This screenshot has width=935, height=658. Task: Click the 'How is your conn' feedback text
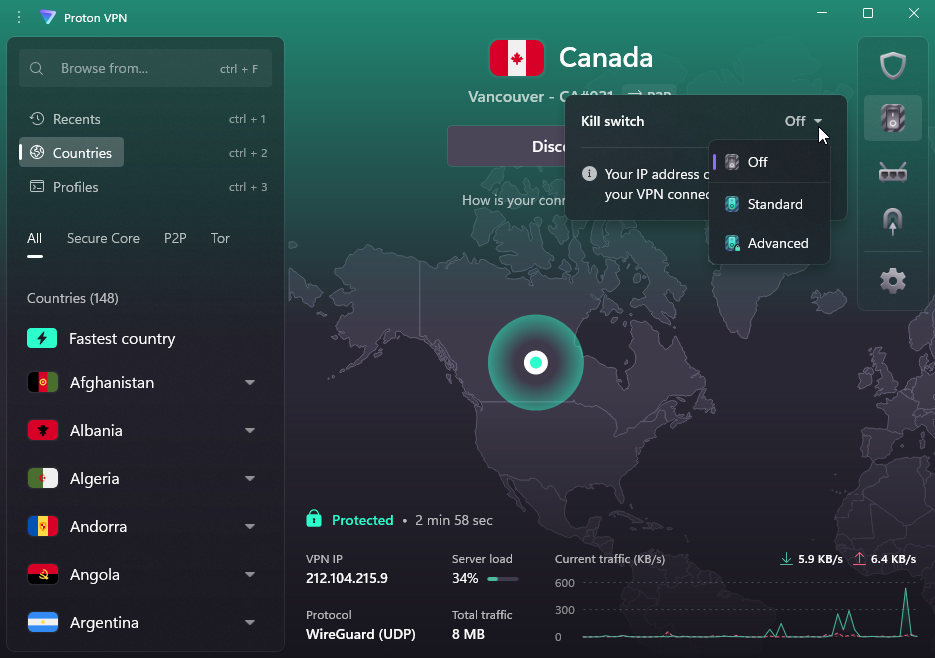coord(513,200)
